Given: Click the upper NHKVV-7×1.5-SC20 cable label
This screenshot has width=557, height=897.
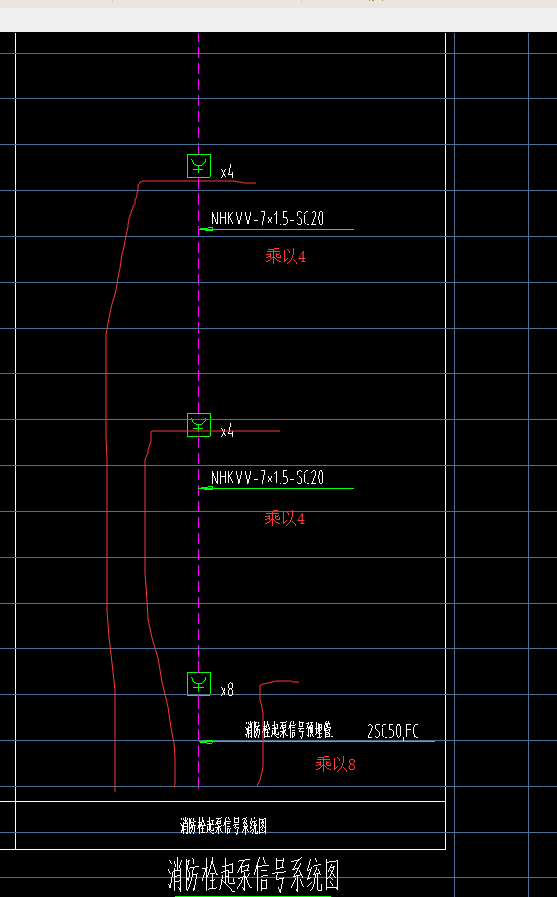Looking at the screenshot, I should pos(267,219).
